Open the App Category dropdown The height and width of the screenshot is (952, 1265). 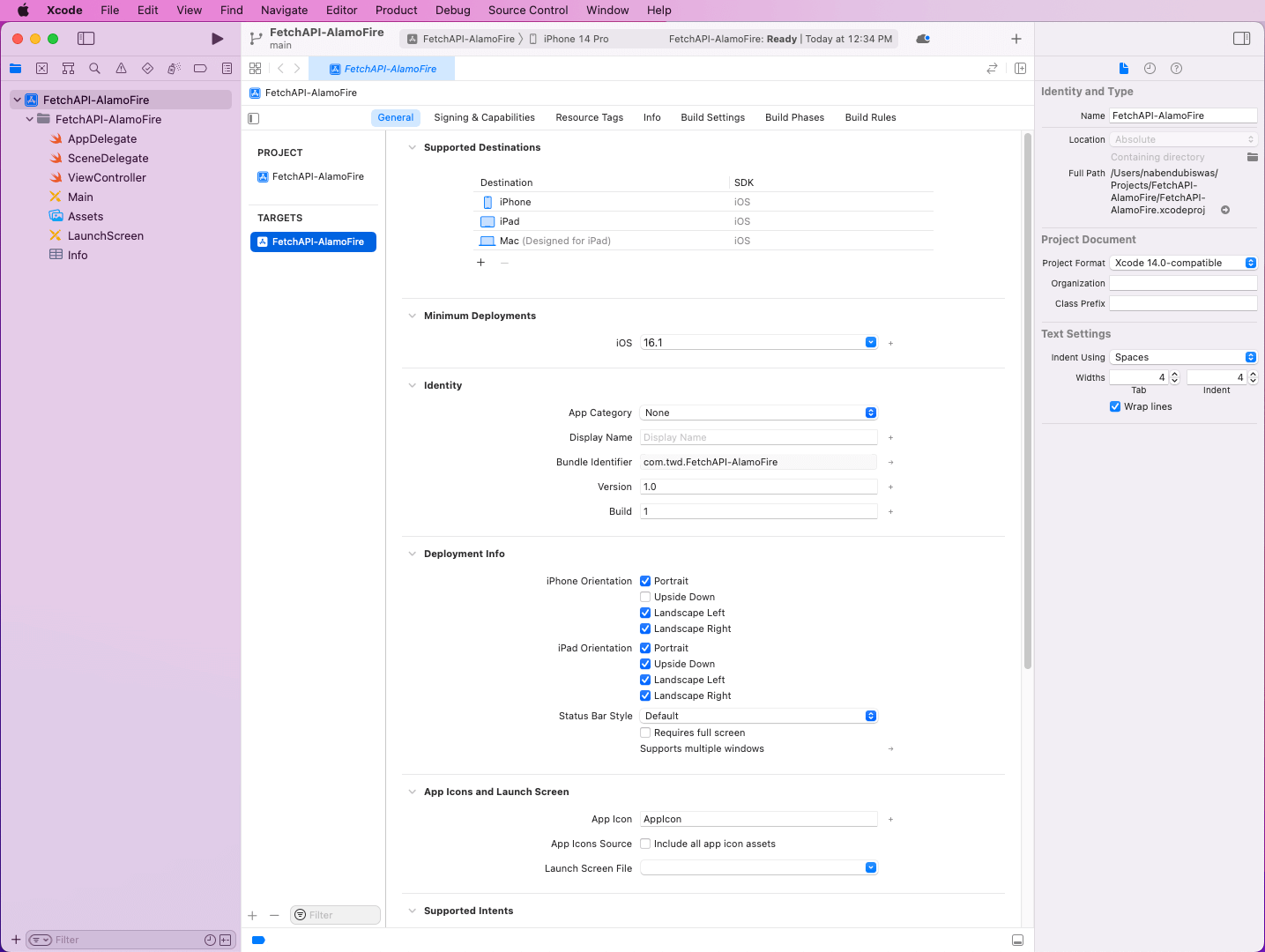(758, 413)
